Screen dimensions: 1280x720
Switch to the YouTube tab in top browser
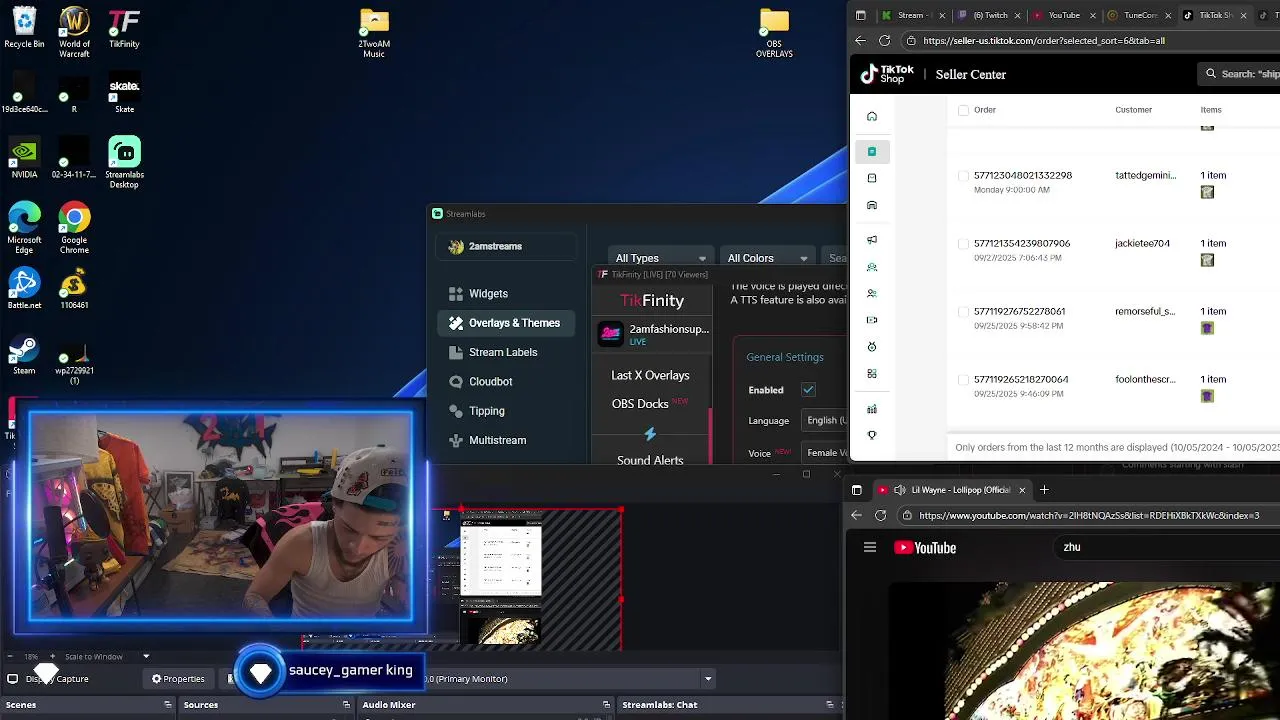pyautogui.click(x=1063, y=15)
